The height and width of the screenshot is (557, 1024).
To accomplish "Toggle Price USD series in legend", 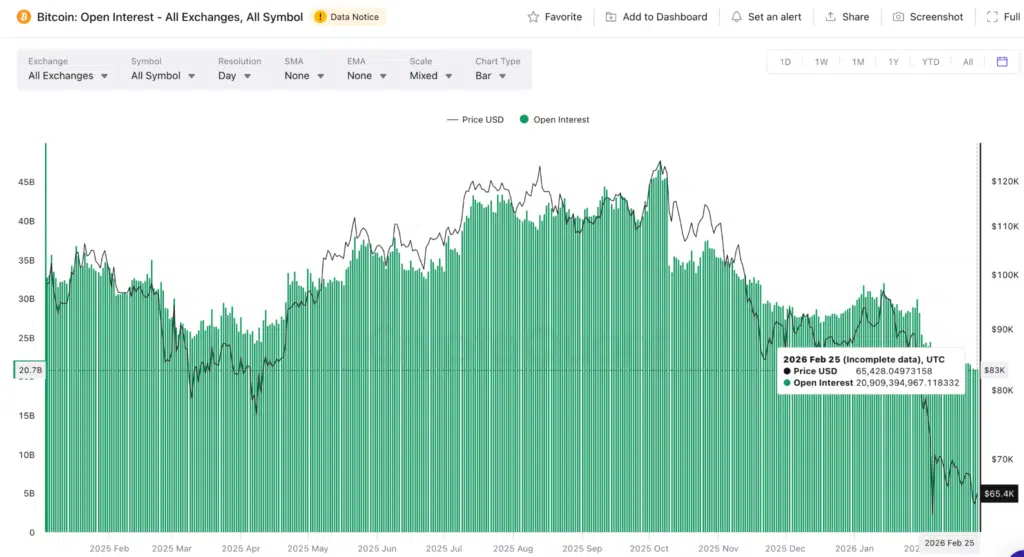I will click(x=475, y=120).
